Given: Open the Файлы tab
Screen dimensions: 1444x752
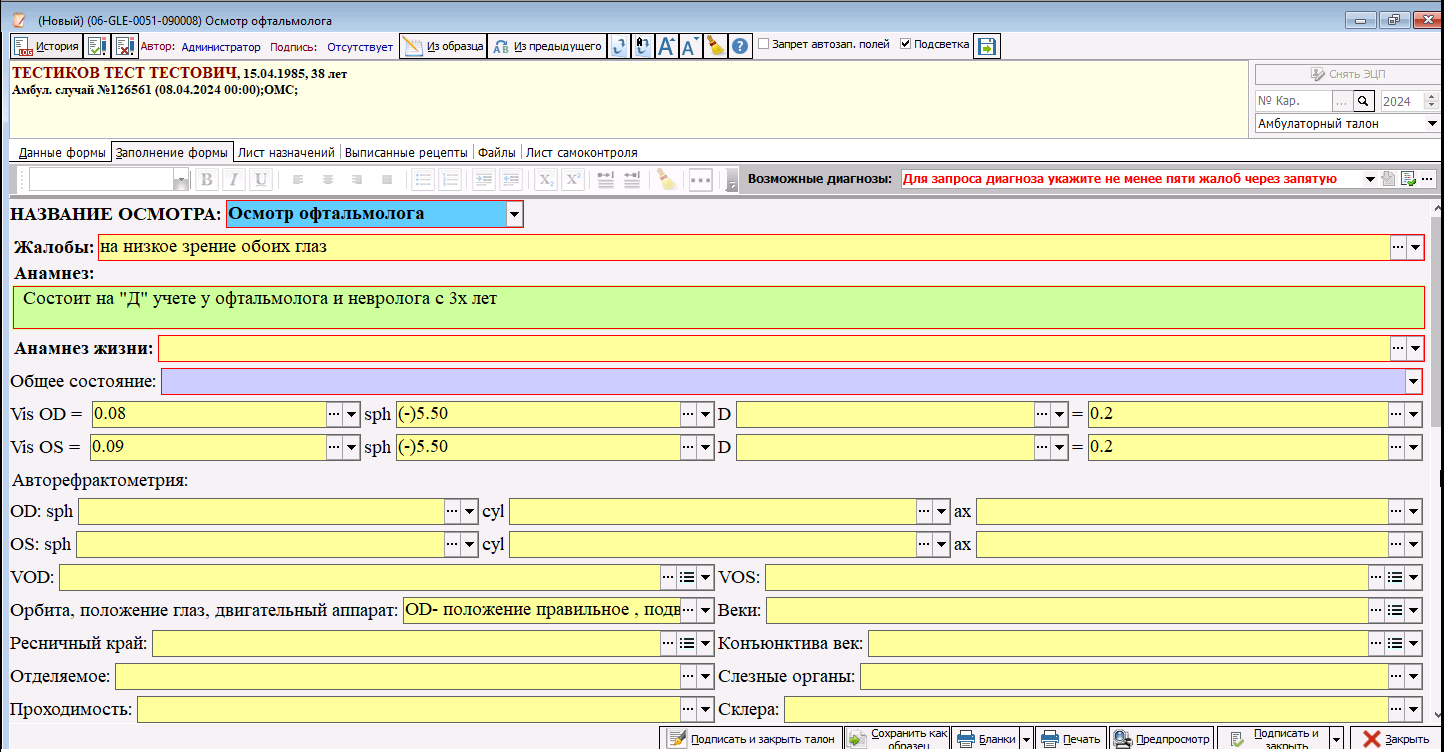Looking at the screenshot, I should tap(497, 153).
